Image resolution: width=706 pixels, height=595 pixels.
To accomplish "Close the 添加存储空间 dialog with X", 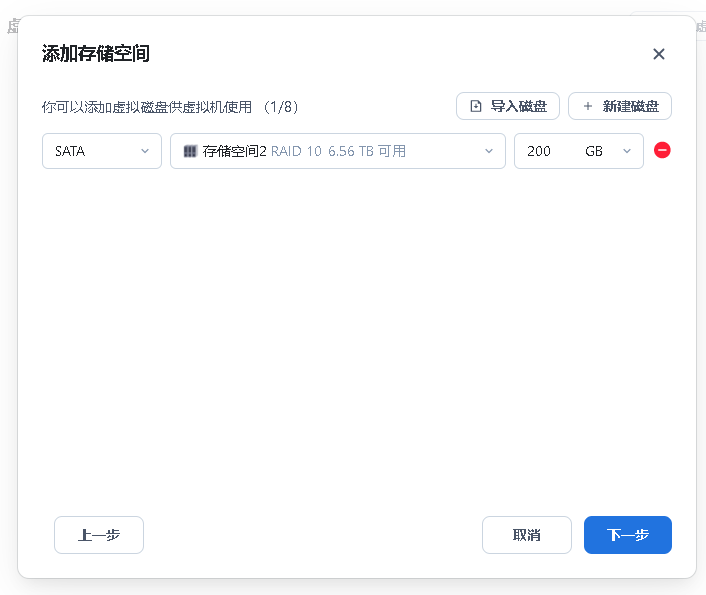I will (x=658, y=54).
